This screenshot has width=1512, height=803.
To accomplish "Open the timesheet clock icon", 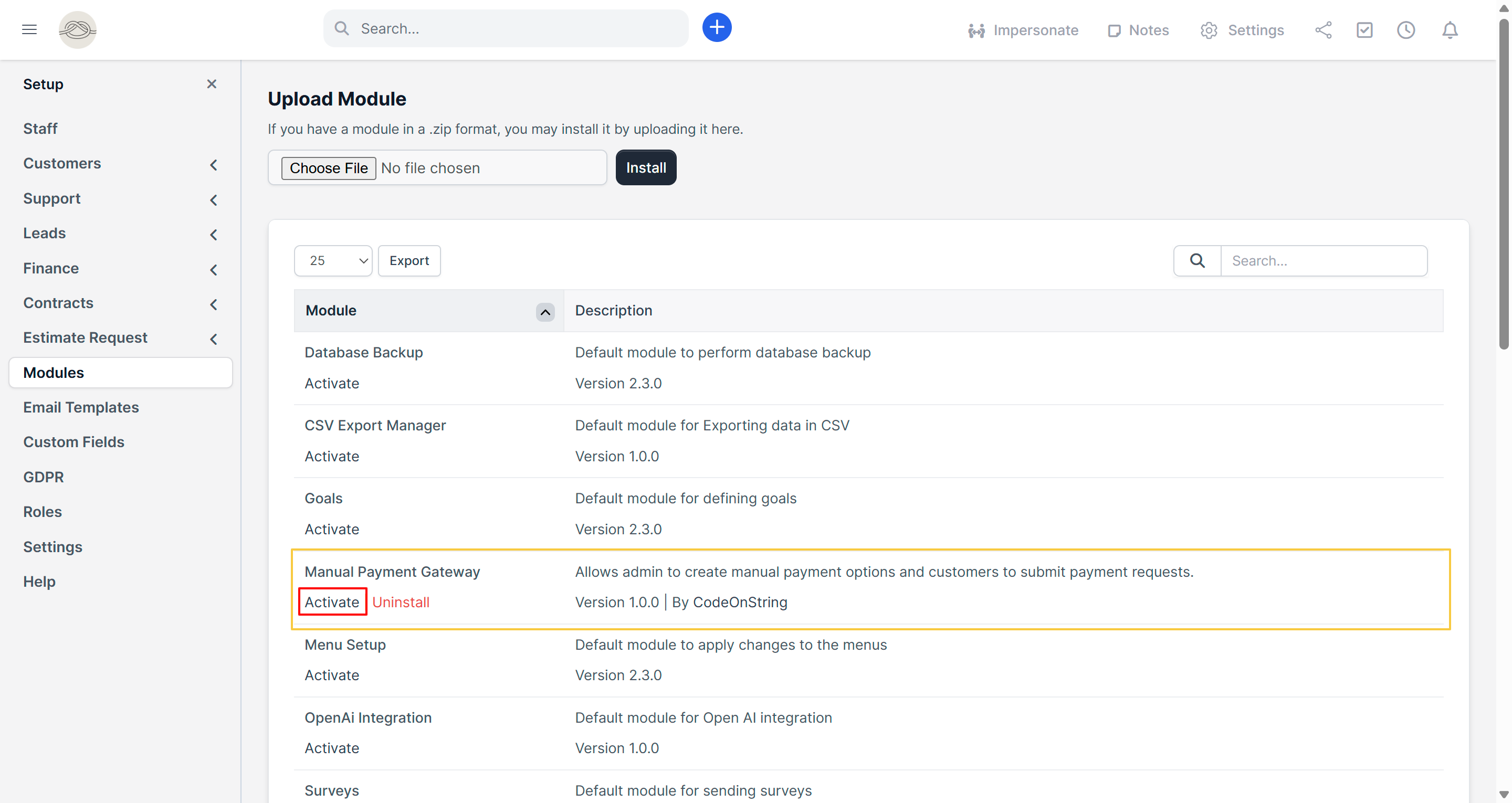I will [1406, 30].
